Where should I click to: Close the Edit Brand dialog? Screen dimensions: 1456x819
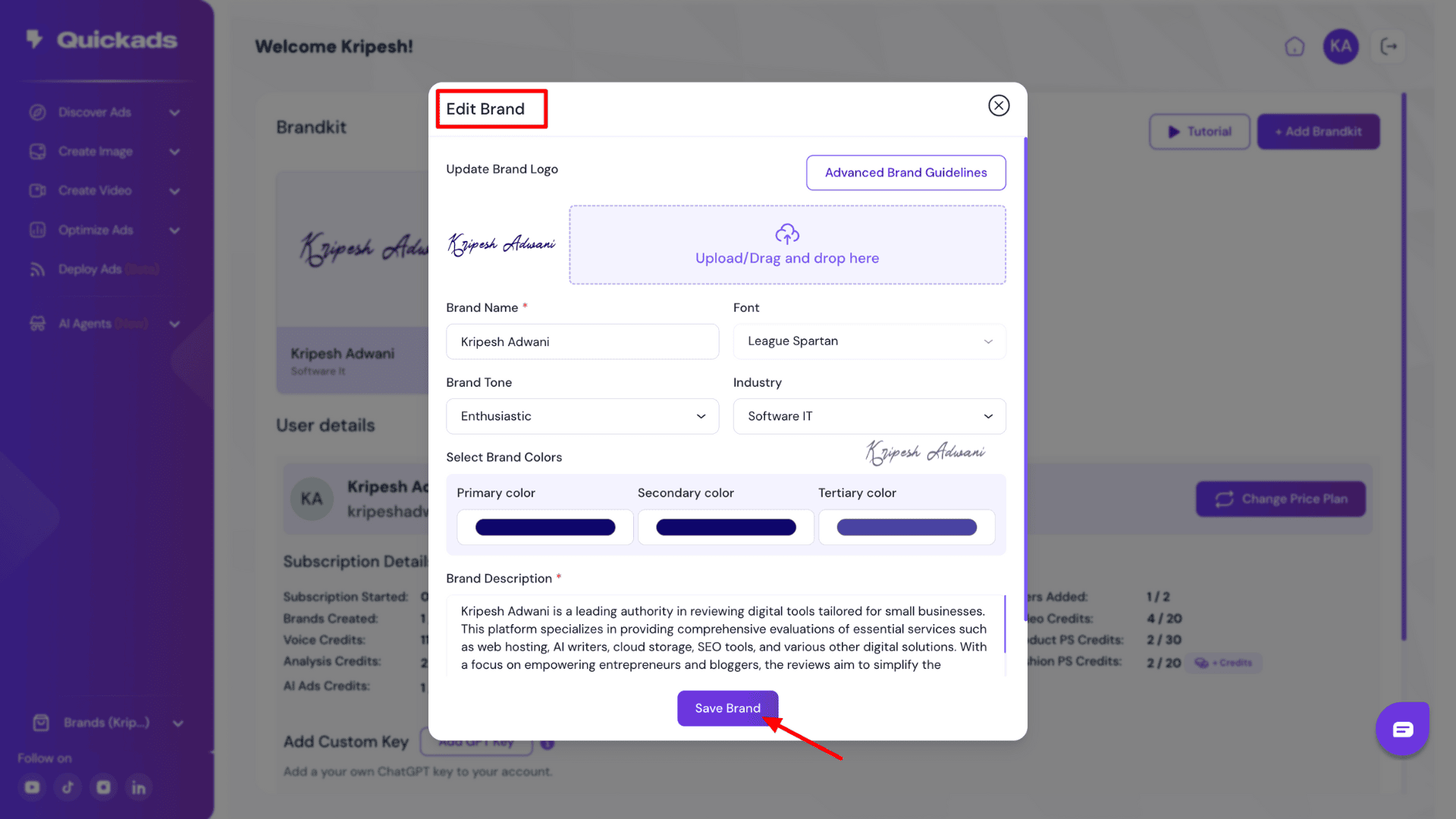[999, 105]
